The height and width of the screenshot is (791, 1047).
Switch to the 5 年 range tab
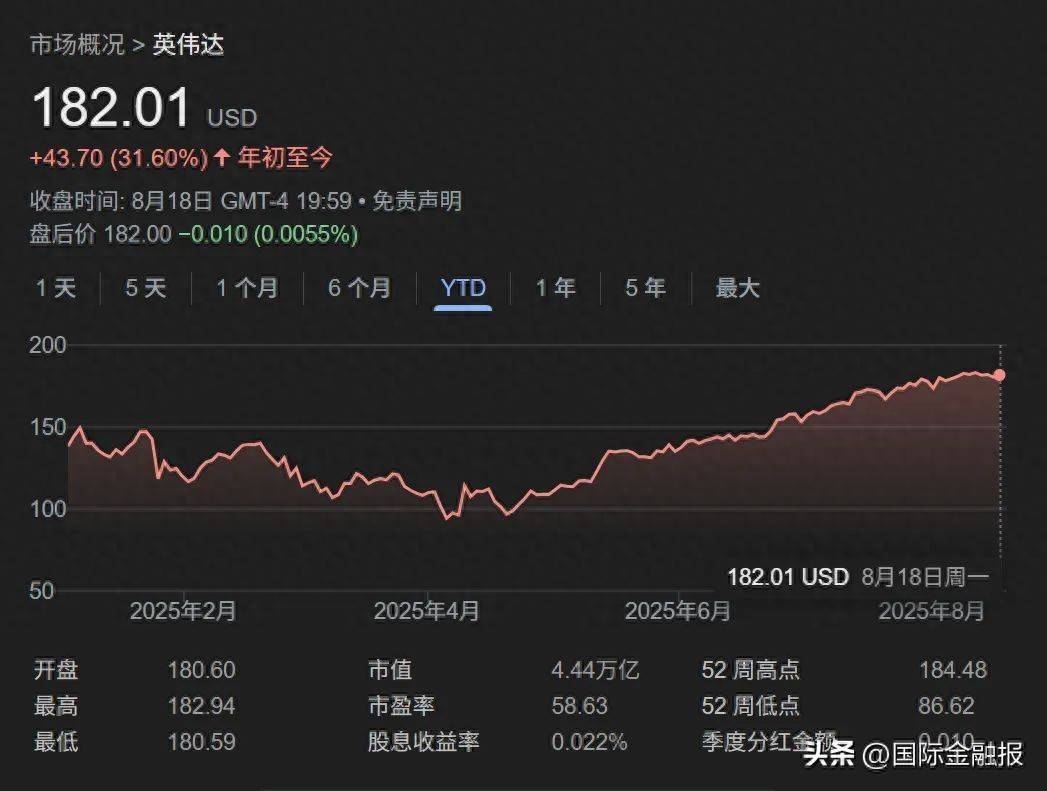click(x=645, y=288)
